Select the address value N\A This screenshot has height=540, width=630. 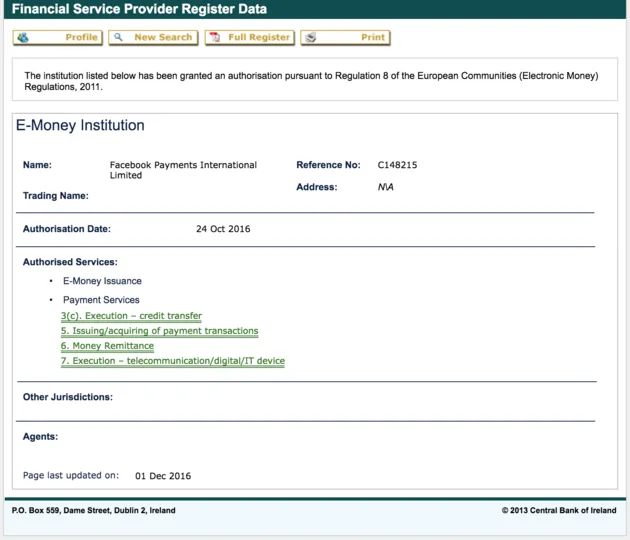386,187
